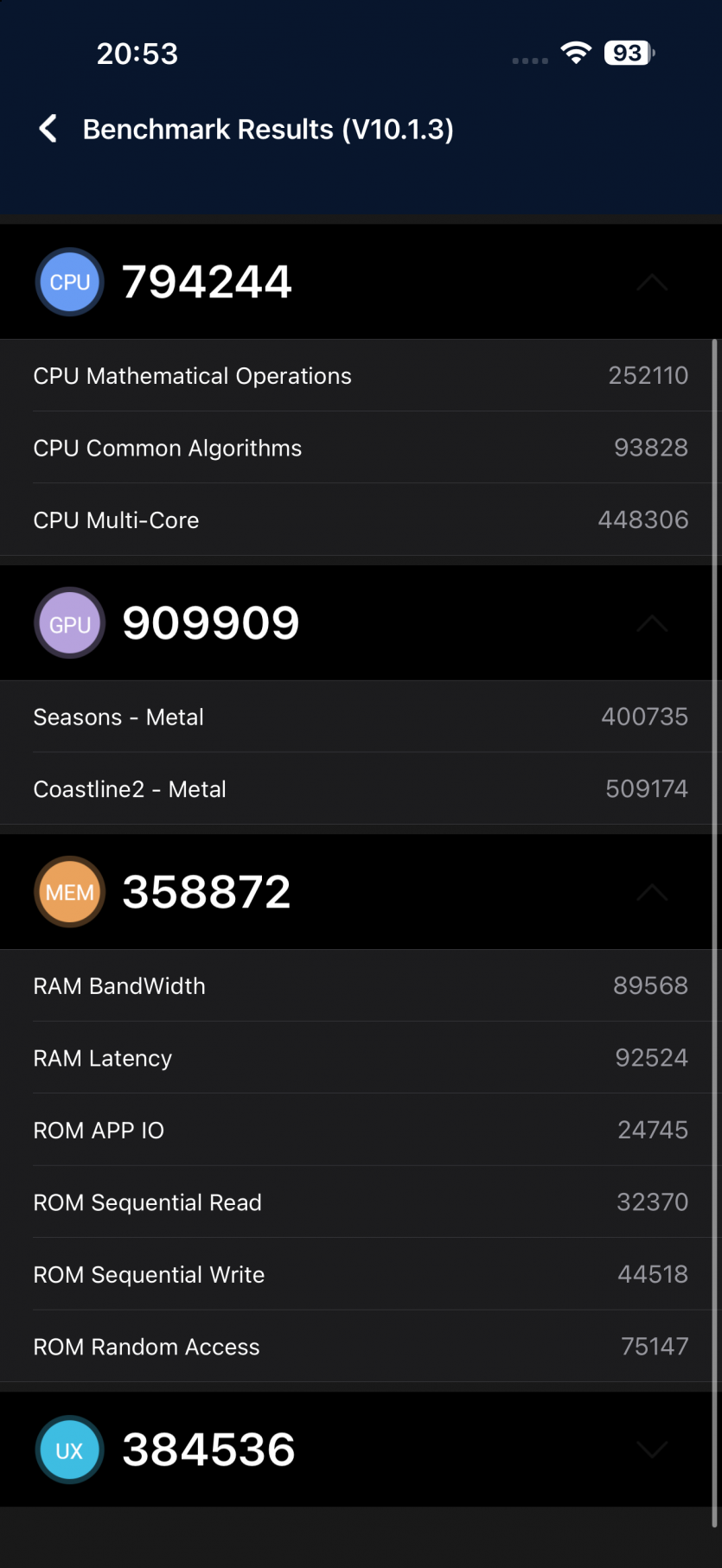Collapse the CPU score section

[x=652, y=283]
